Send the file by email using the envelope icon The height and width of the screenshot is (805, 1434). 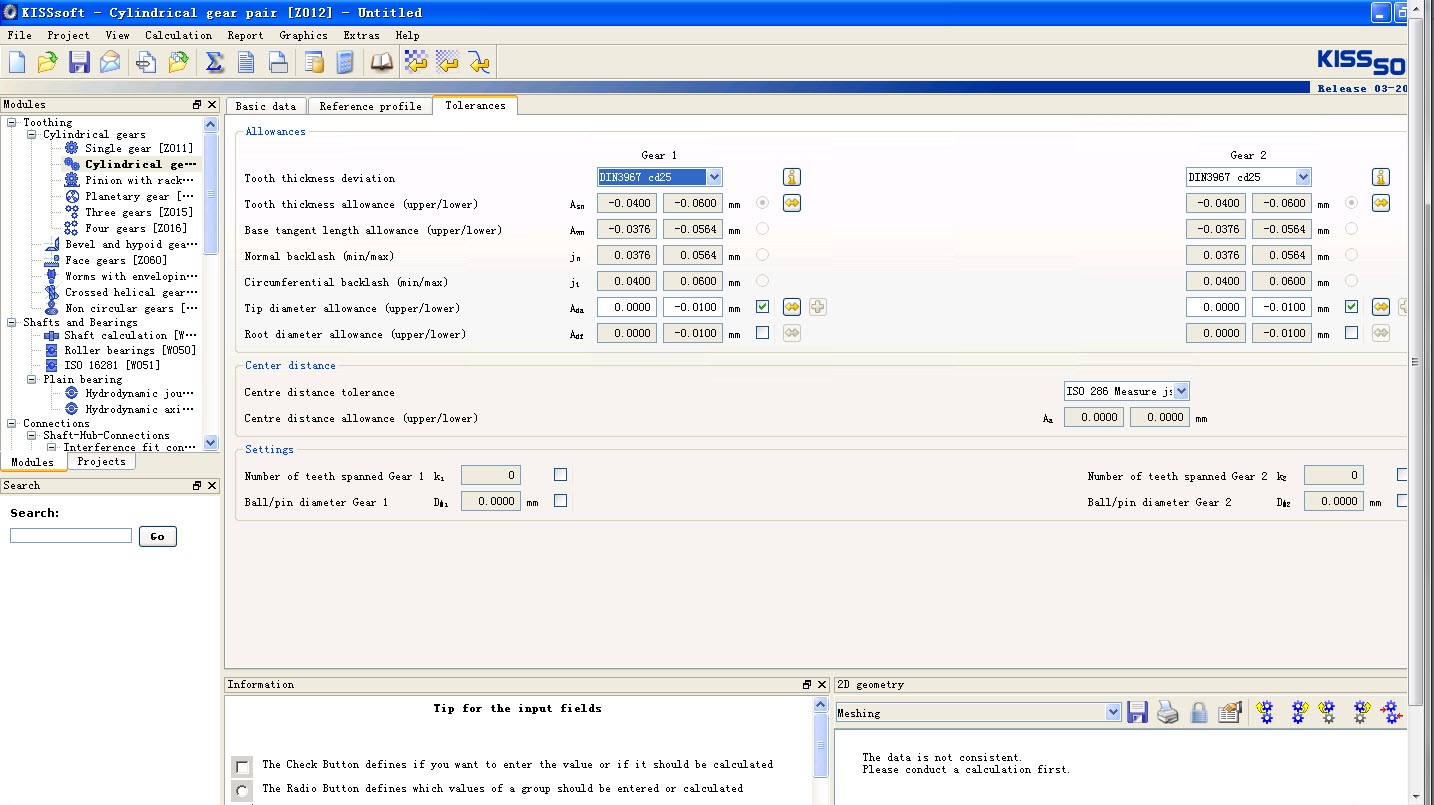(x=110, y=62)
